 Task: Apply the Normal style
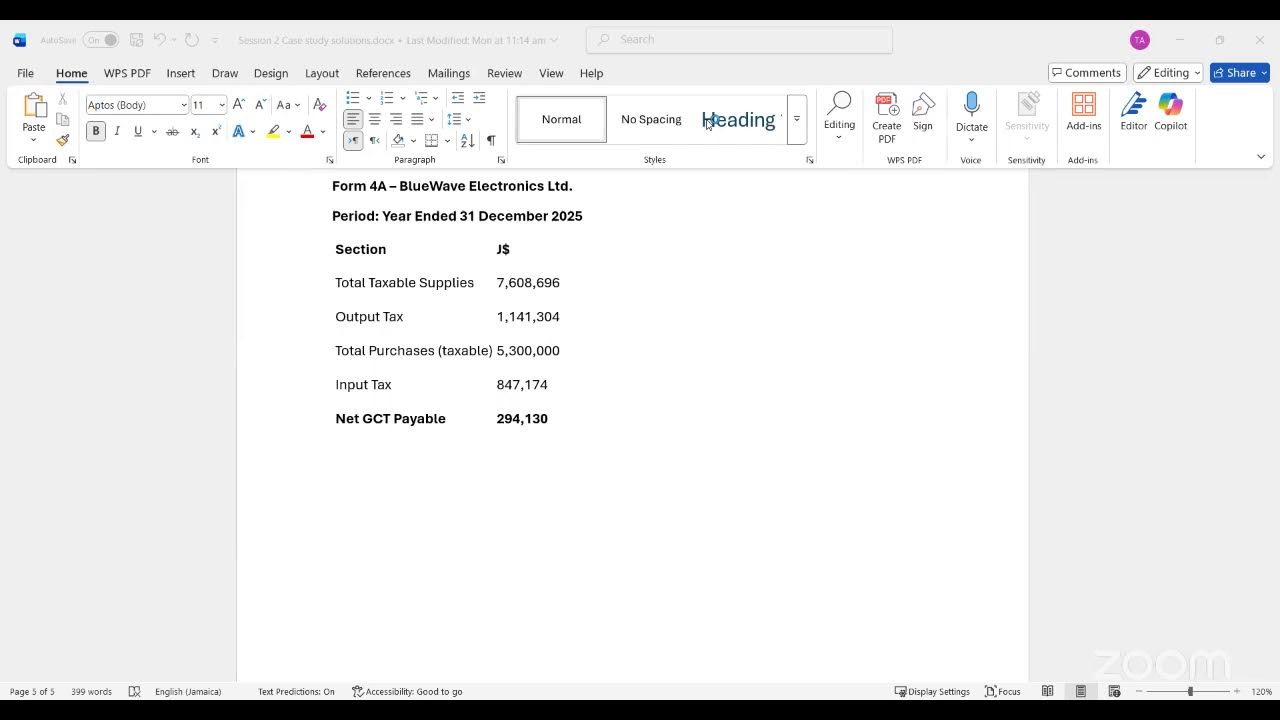pos(561,119)
